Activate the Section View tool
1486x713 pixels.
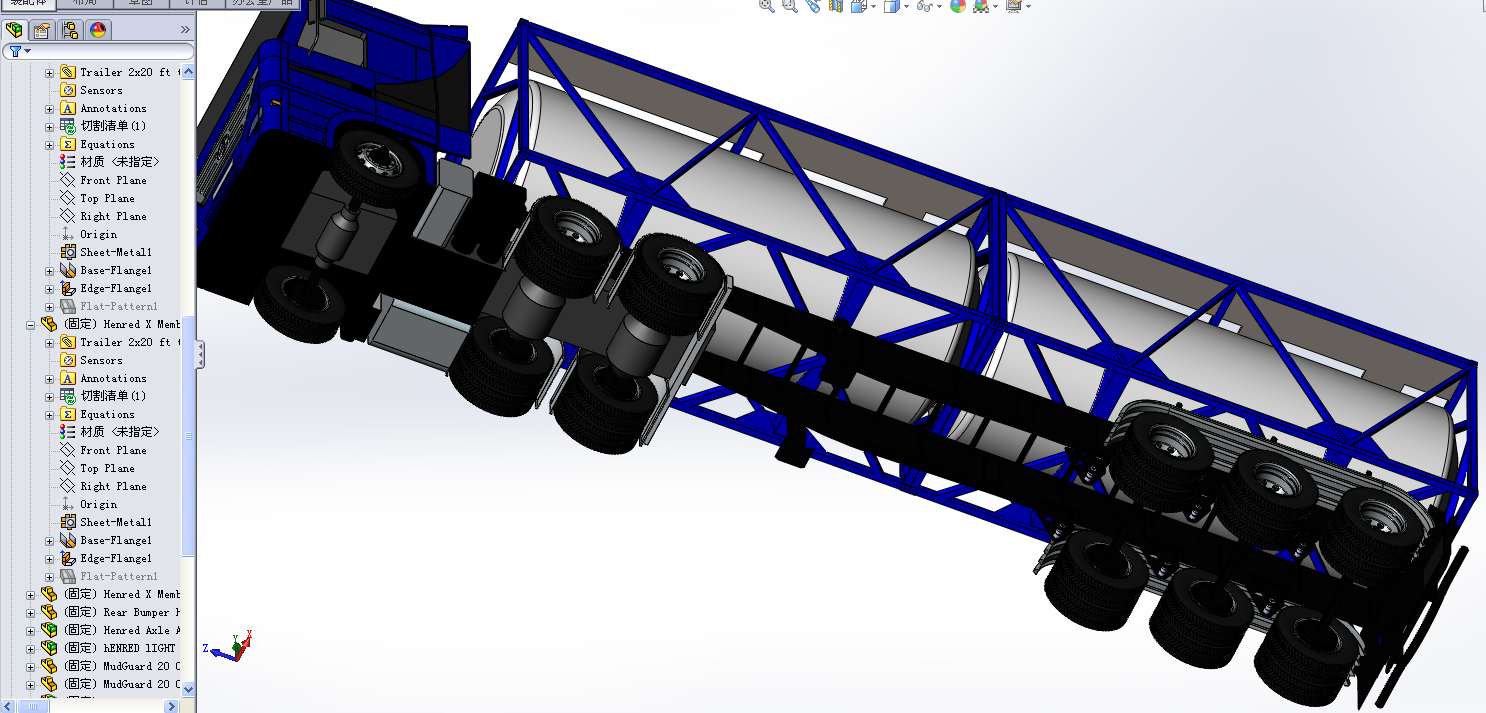(835, 6)
